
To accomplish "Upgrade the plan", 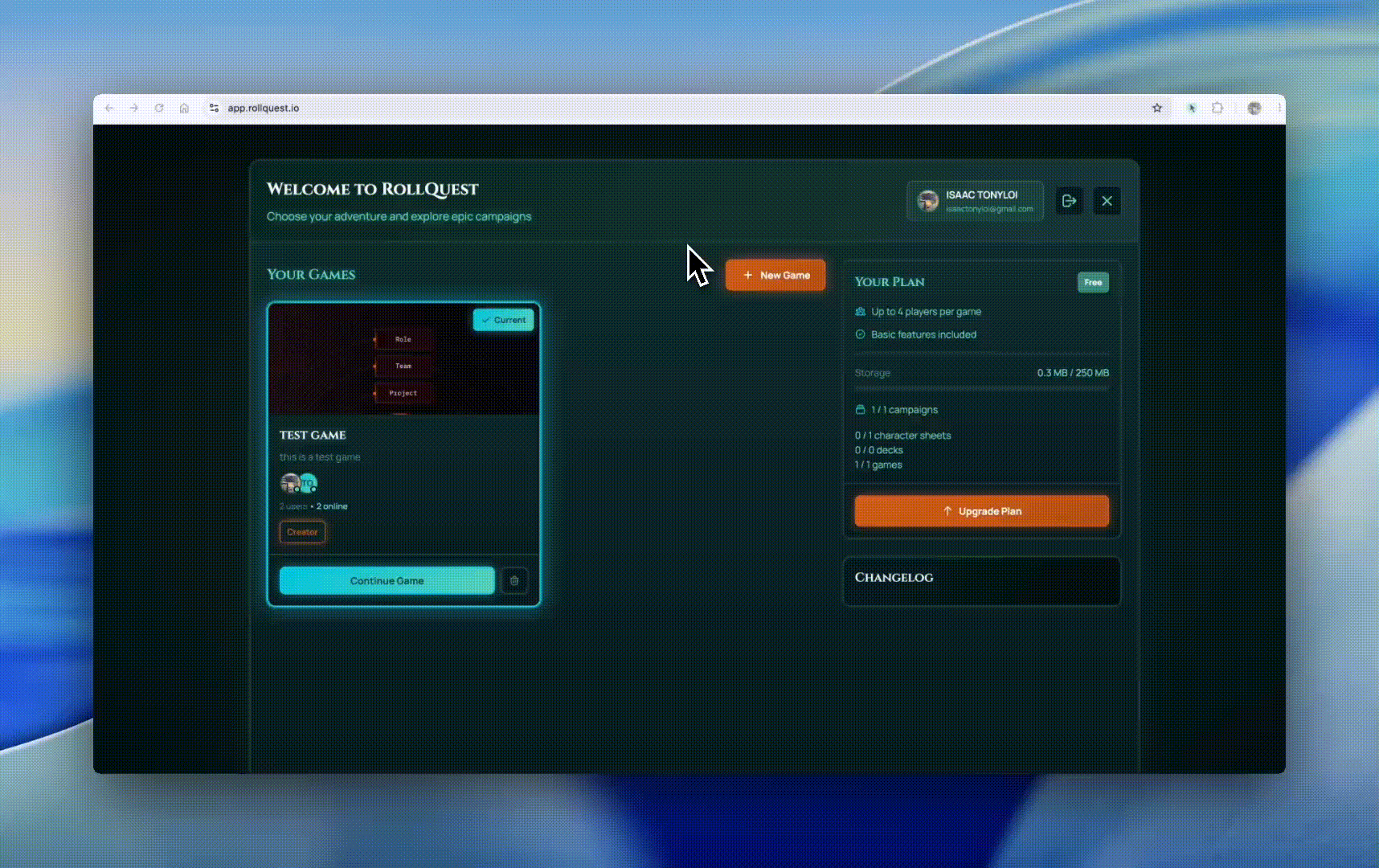I will pos(982,511).
